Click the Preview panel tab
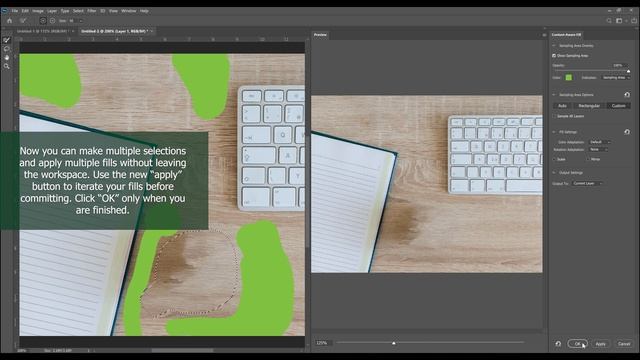Viewport: 640px width, 360px height. [x=320, y=35]
